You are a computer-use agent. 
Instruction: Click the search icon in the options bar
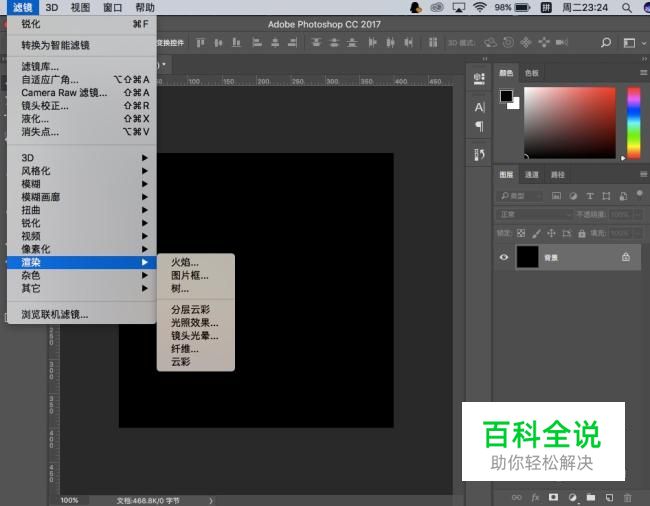coord(606,42)
